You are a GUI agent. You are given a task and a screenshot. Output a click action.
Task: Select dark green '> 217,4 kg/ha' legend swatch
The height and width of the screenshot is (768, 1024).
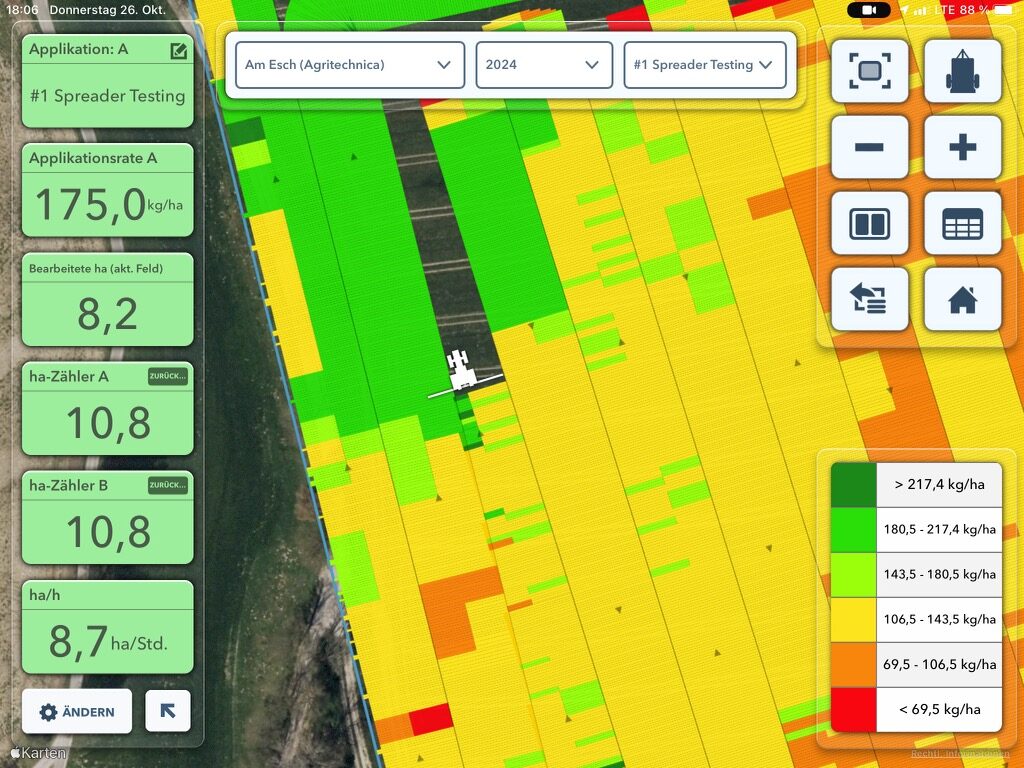(x=853, y=485)
